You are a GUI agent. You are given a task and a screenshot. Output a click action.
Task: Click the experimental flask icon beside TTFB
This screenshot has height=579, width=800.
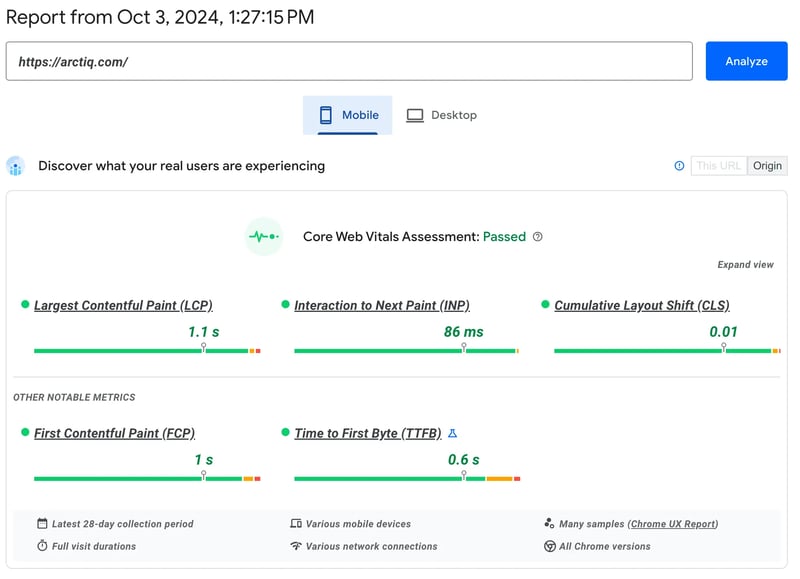(452, 433)
